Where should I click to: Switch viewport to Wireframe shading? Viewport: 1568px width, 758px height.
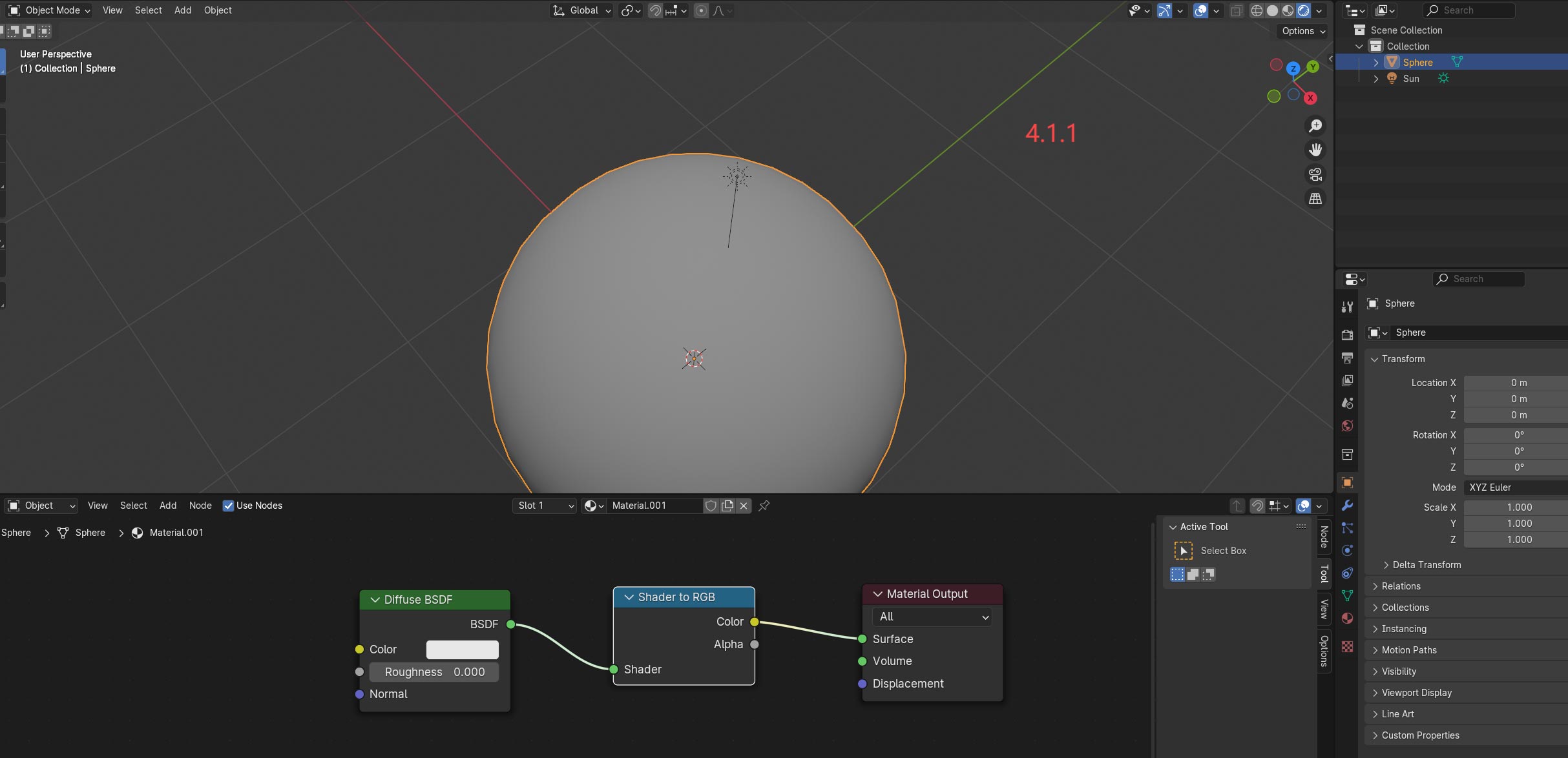(x=1257, y=10)
